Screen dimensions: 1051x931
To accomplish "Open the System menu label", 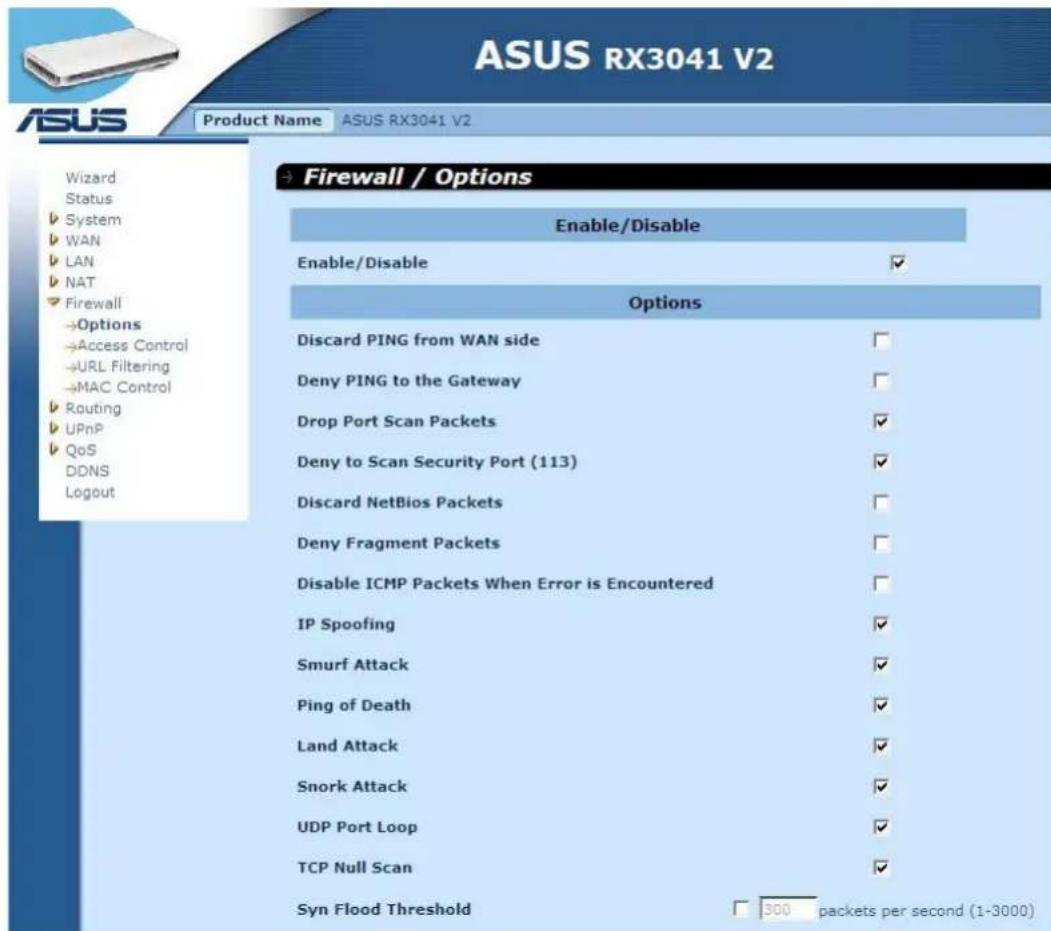I will (93, 220).
